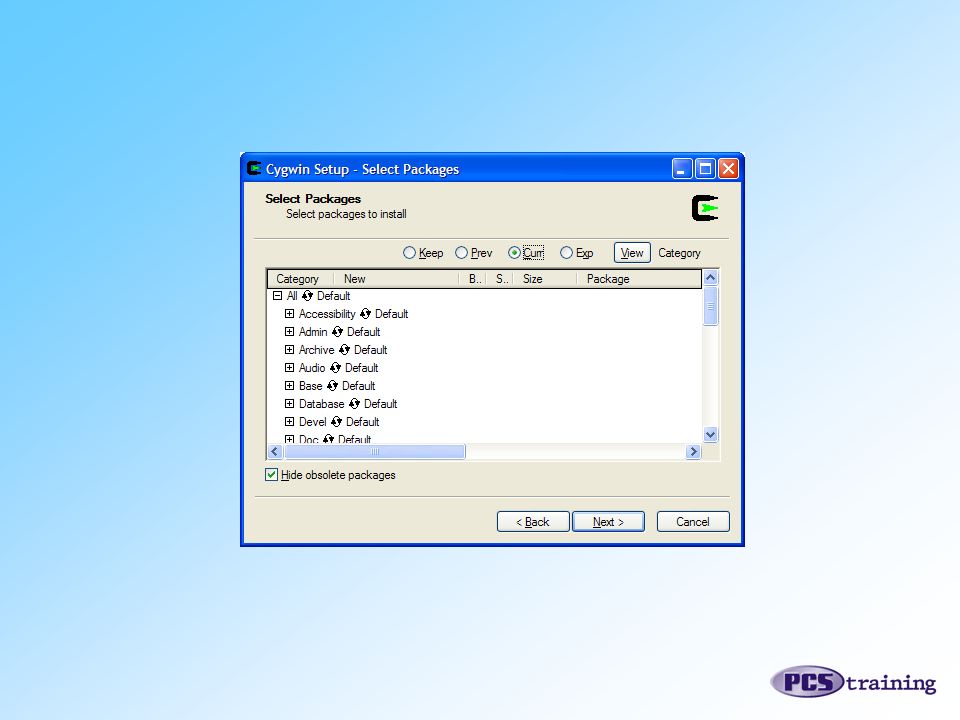
Task: Click the cycle icon on Archive row
Action: tap(345, 350)
